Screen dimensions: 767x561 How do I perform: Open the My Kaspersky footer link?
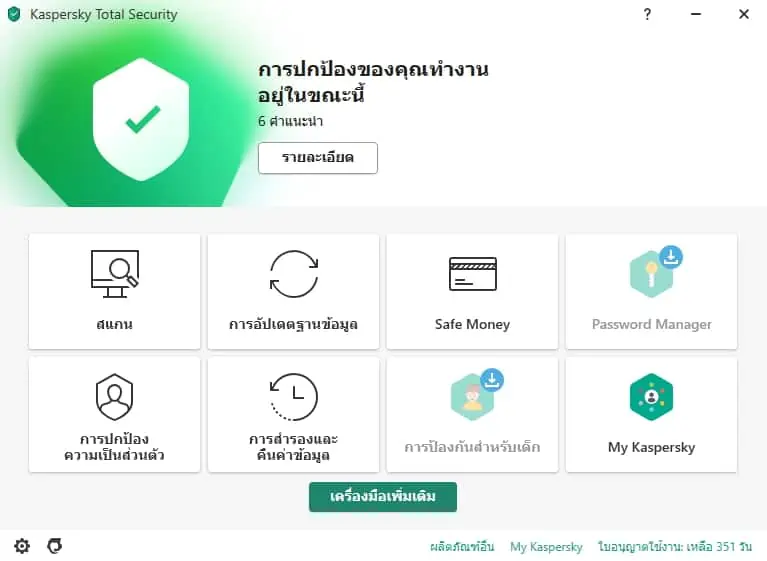546,546
